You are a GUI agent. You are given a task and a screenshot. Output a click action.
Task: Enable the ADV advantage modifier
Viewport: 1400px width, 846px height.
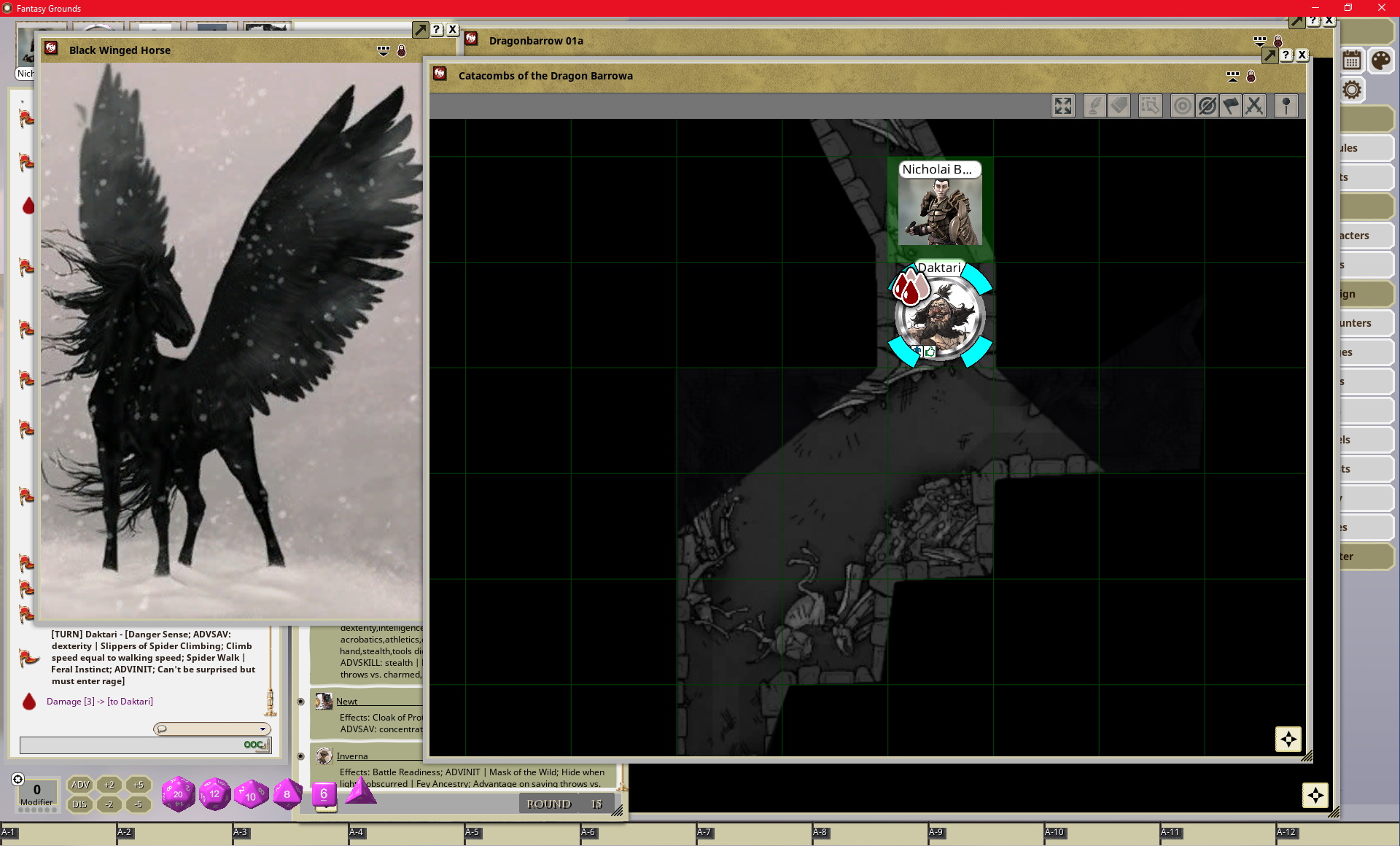point(79,785)
